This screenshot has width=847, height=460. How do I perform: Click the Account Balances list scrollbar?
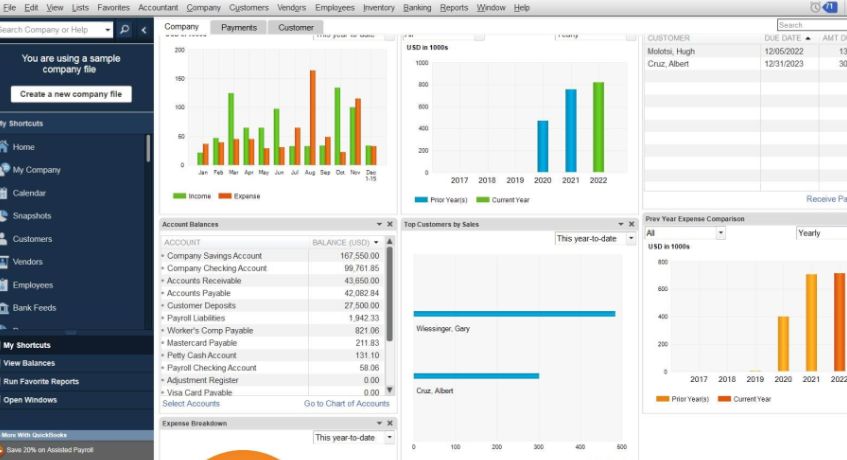pyautogui.click(x=390, y=300)
